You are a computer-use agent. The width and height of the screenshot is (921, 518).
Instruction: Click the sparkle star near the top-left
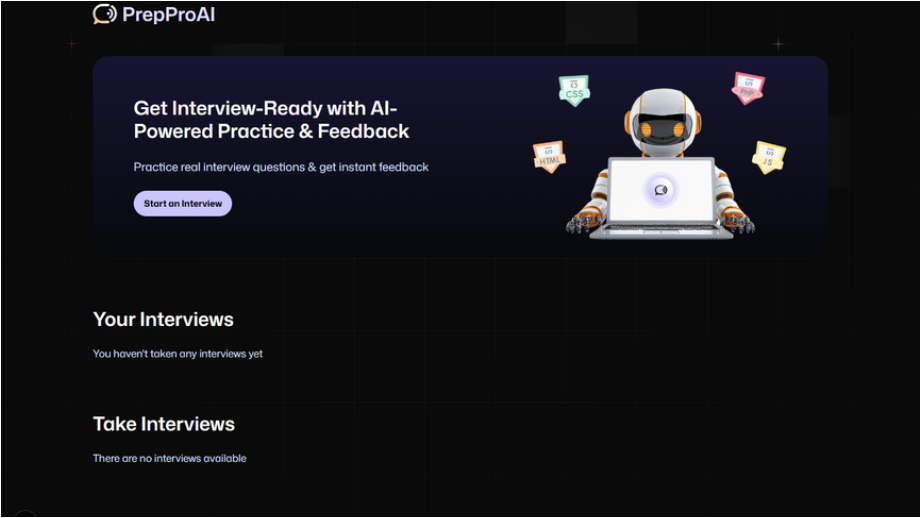pos(70,44)
